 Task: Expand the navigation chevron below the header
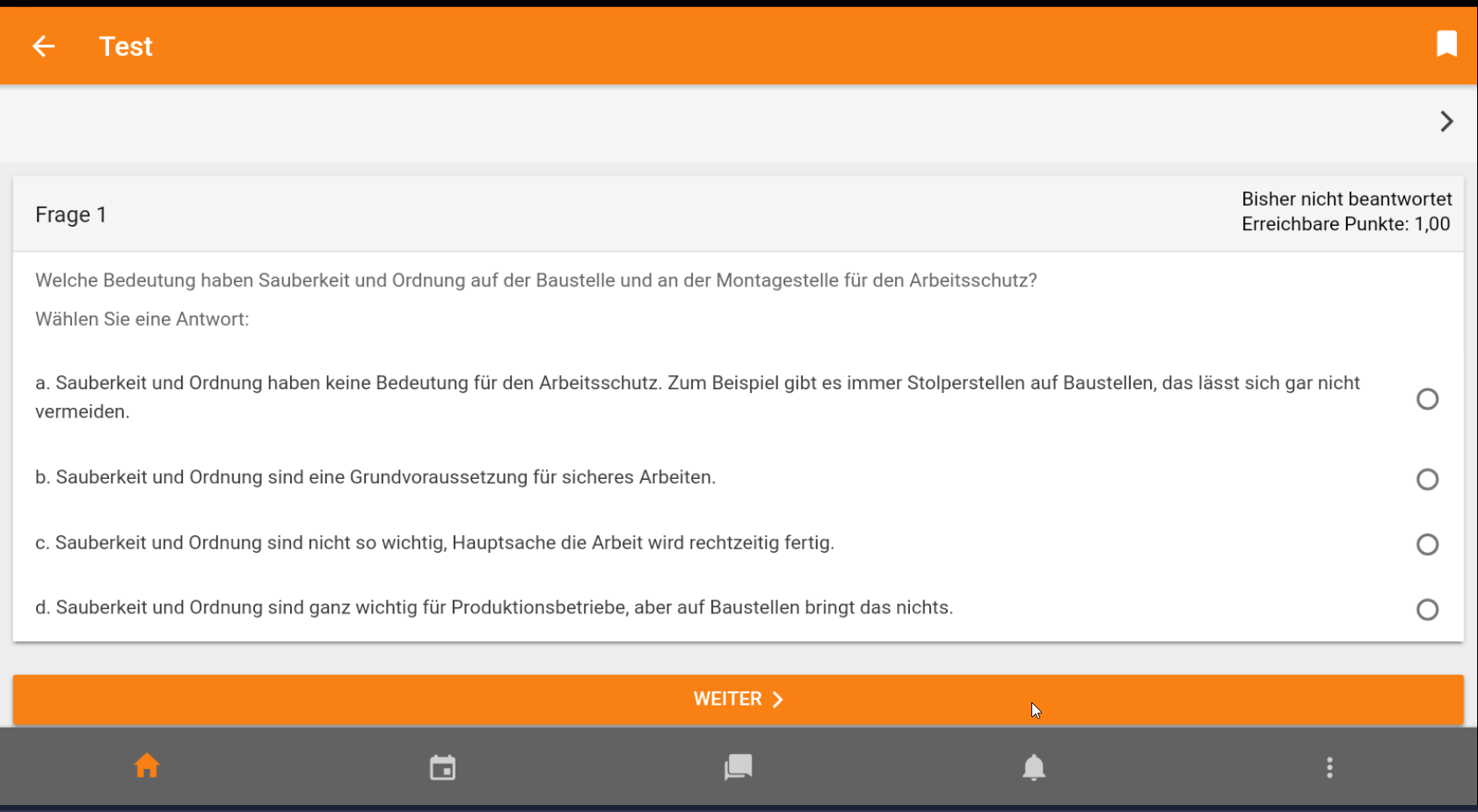click(x=1446, y=121)
